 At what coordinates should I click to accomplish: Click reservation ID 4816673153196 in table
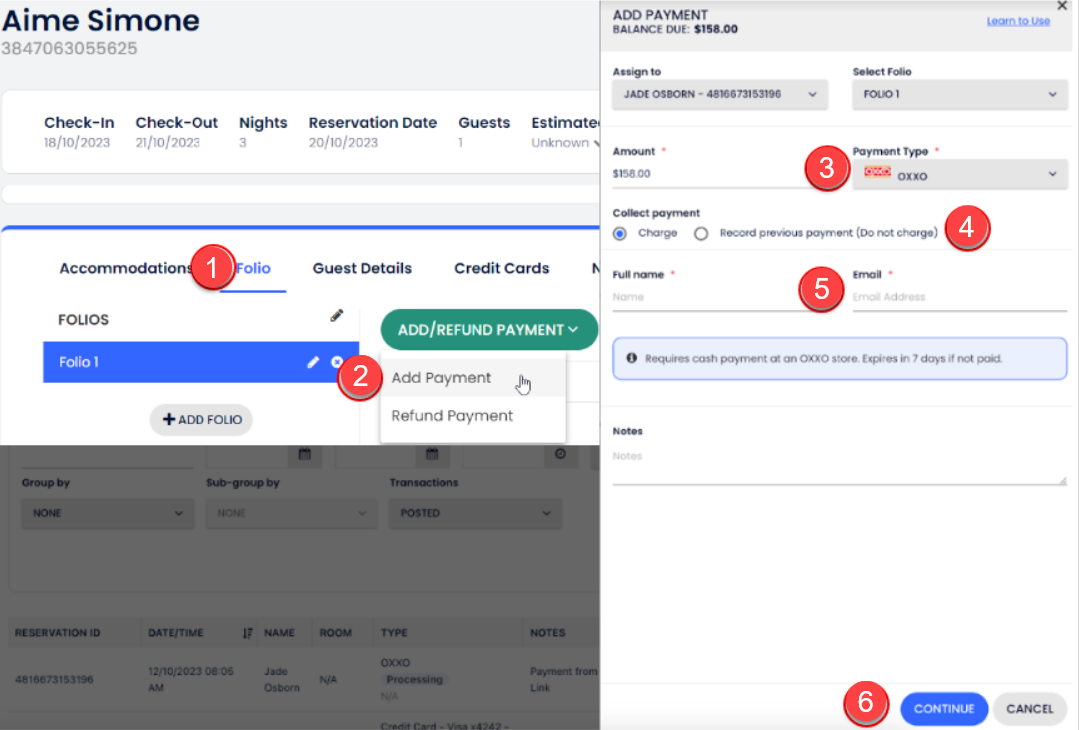point(54,679)
